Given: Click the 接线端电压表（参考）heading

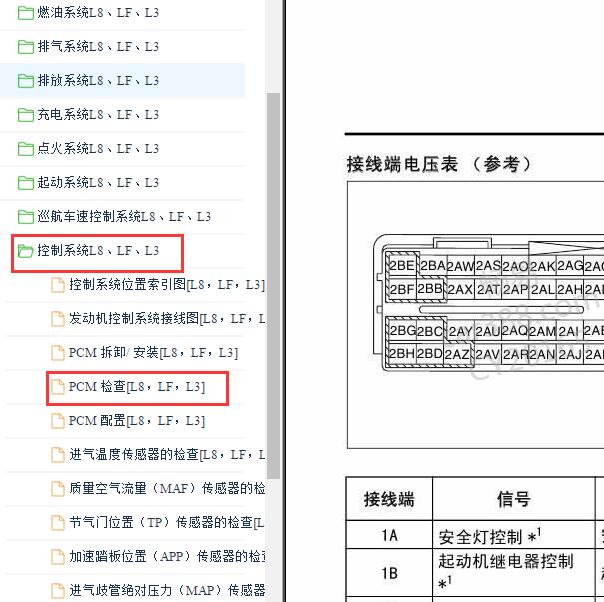Looking at the screenshot, I should pyautogui.click(x=439, y=164).
